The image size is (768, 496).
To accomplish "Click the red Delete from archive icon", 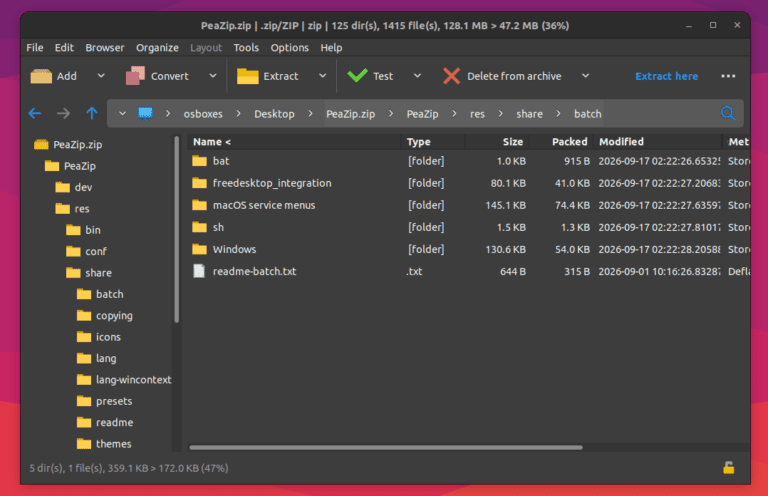I will click(451, 76).
